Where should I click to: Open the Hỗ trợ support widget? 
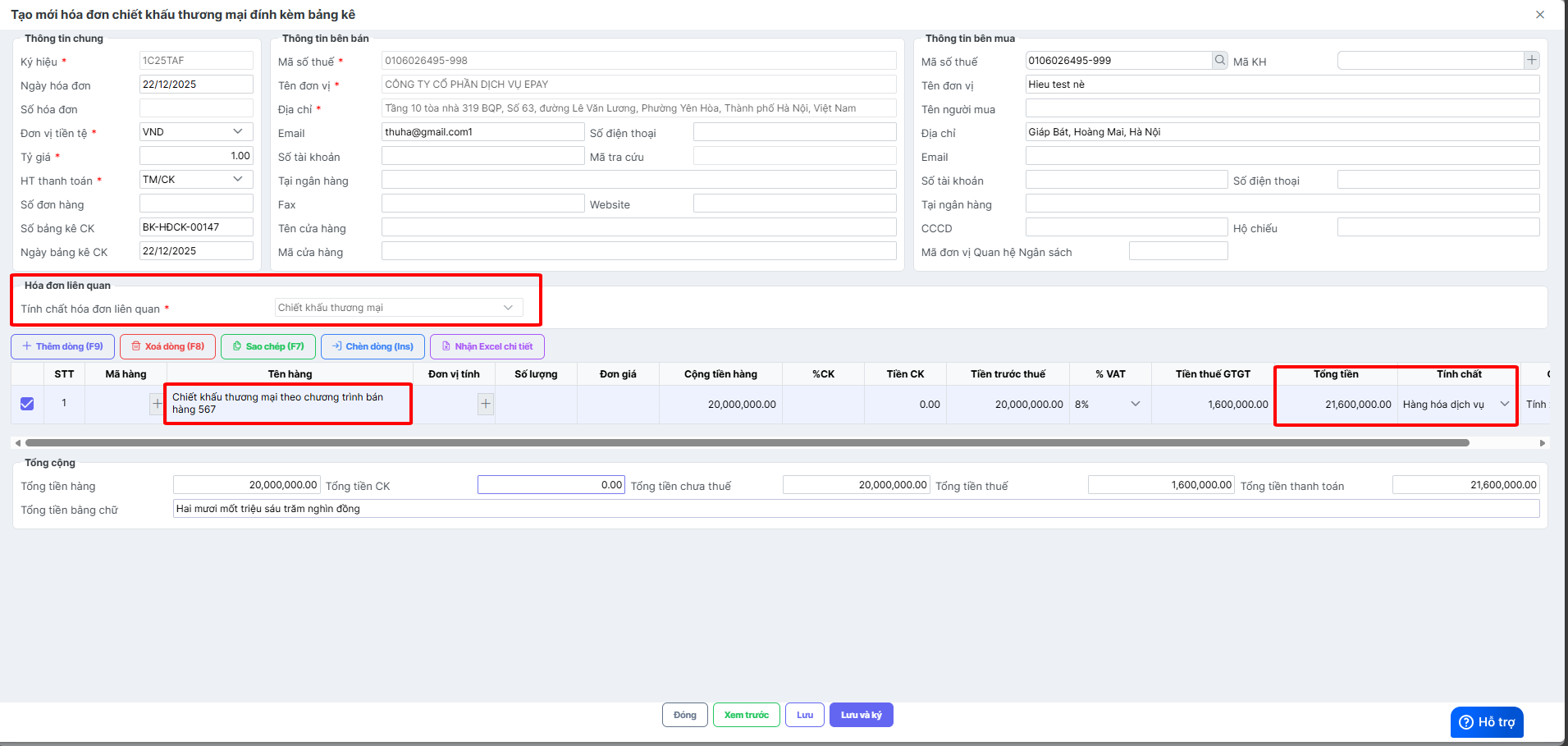tap(1487, 722)
